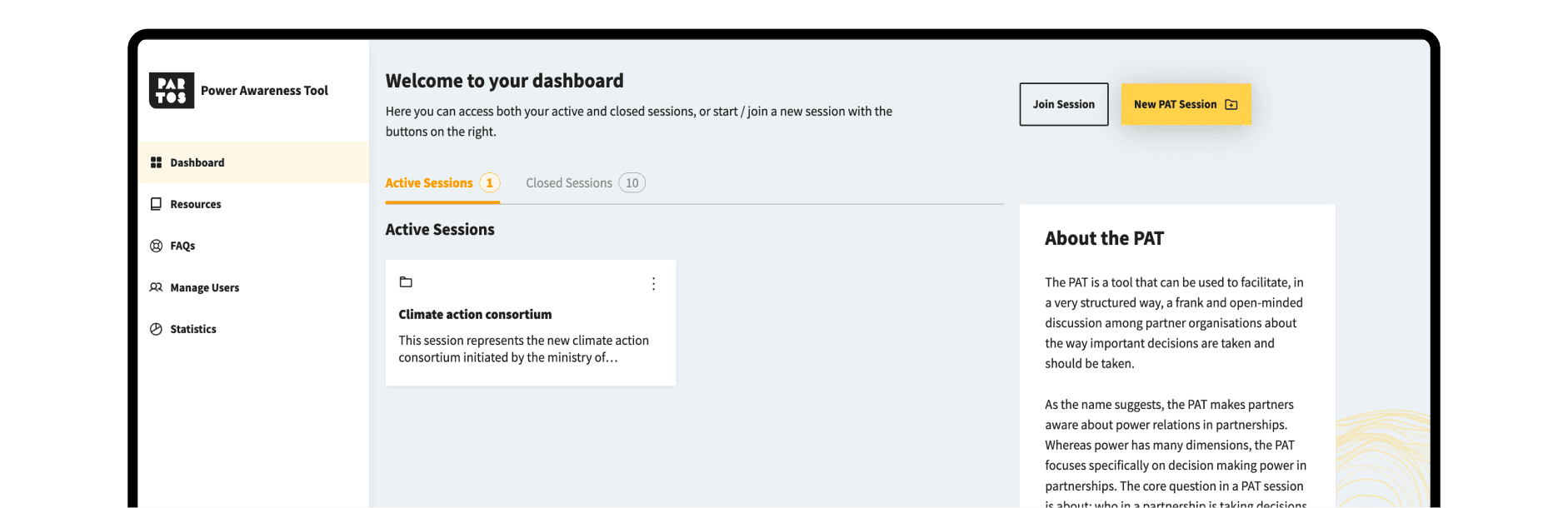The image size is (1568, 508).
Task: Open the Climate action consortium session title
Action: [475, 315]
